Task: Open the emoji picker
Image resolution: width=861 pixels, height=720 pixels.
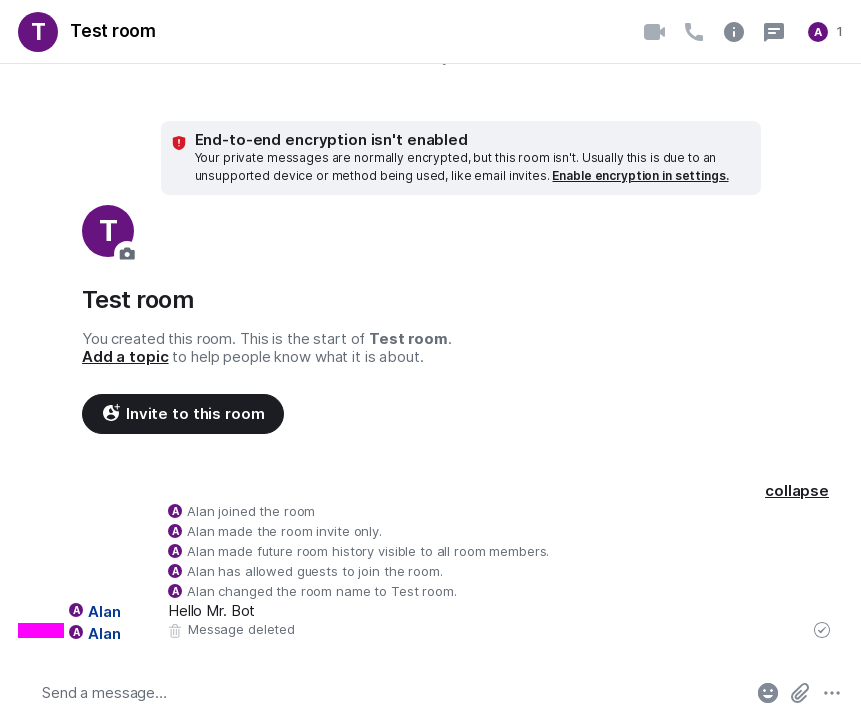Action: (768, 692)
